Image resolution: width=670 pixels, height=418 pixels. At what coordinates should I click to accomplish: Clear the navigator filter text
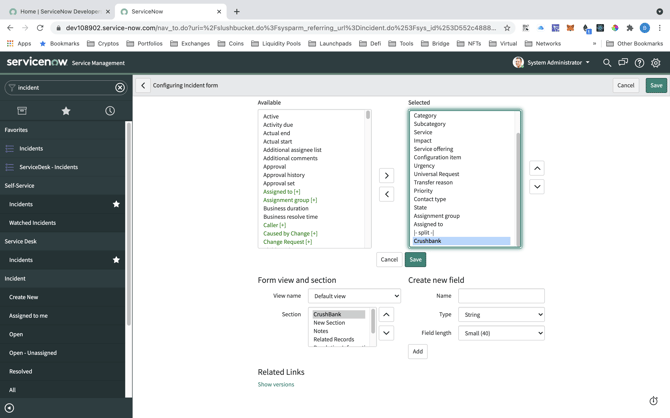[x=120, y=88]
